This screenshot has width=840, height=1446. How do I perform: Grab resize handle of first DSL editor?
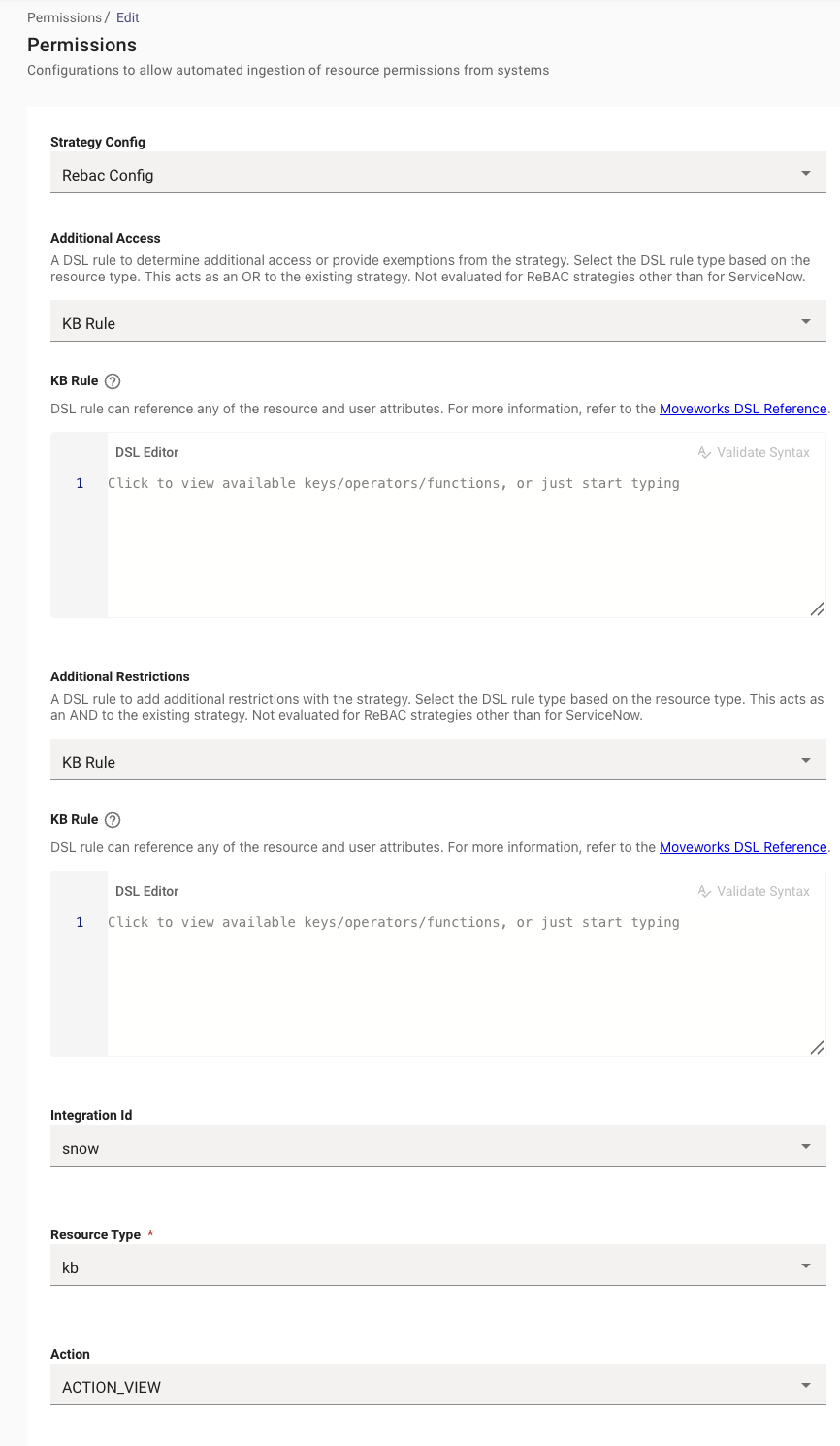point(817,608)
